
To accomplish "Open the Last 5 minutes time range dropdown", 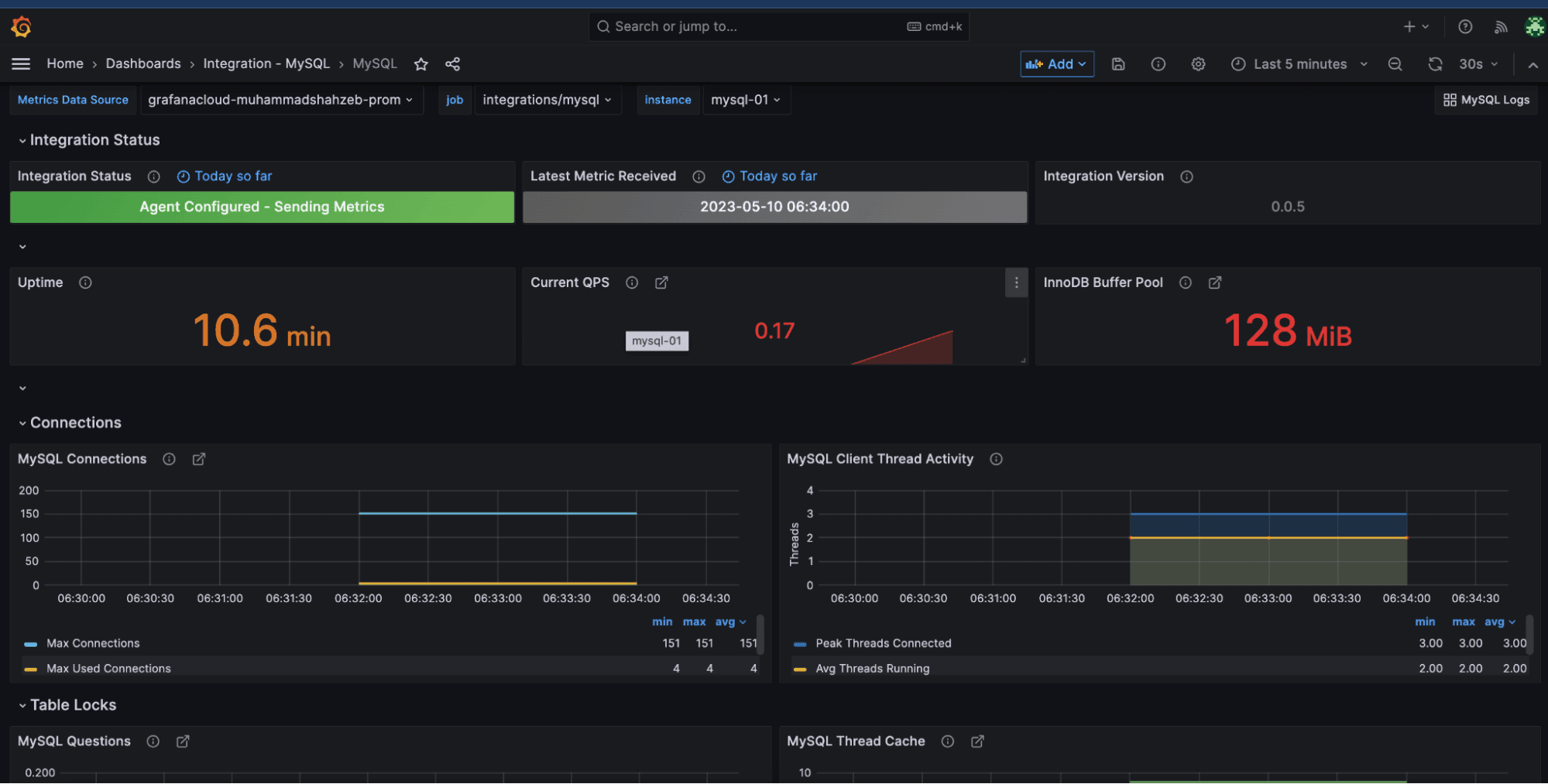I will pos(1299,64).
